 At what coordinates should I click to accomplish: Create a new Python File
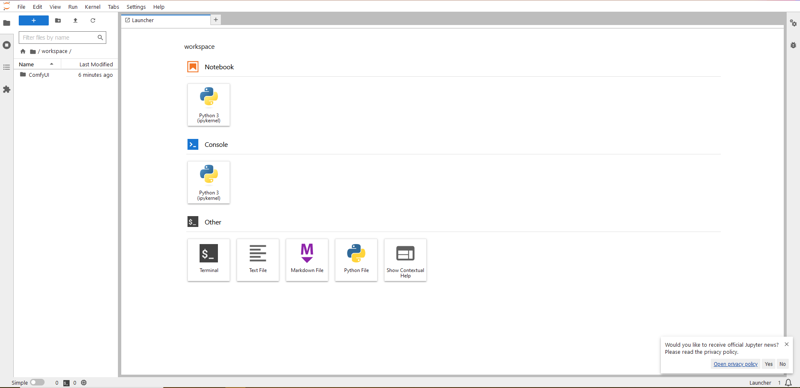[x=356, y=260]
